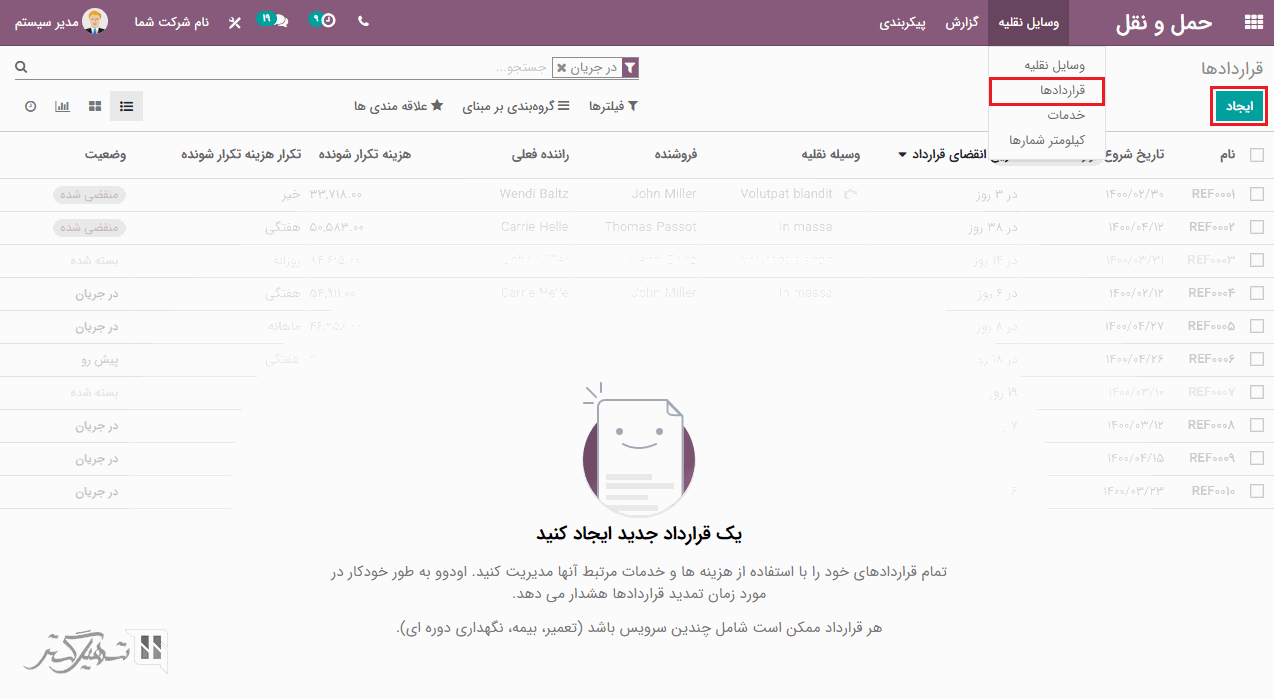The width and height of the screenshot is (1274, 699).
Task: Check the box for contract REF0001
Action: [1256, 194]
